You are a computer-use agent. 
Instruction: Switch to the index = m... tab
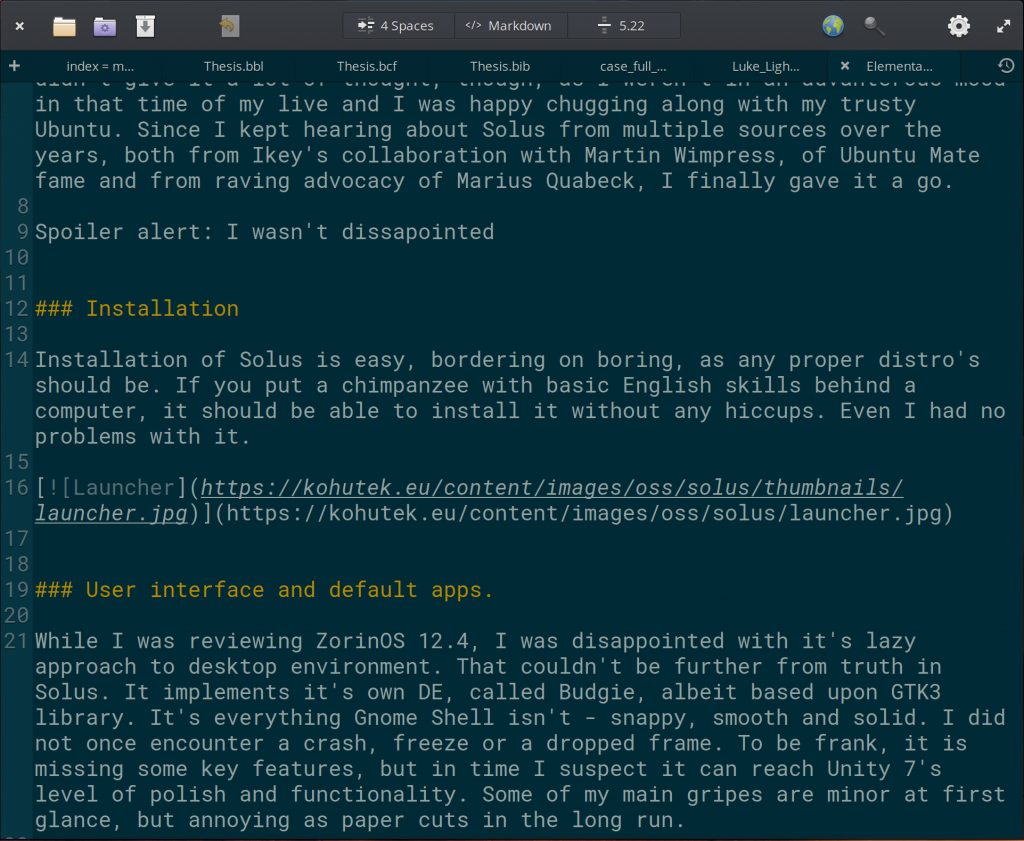[x=100, y=66]
